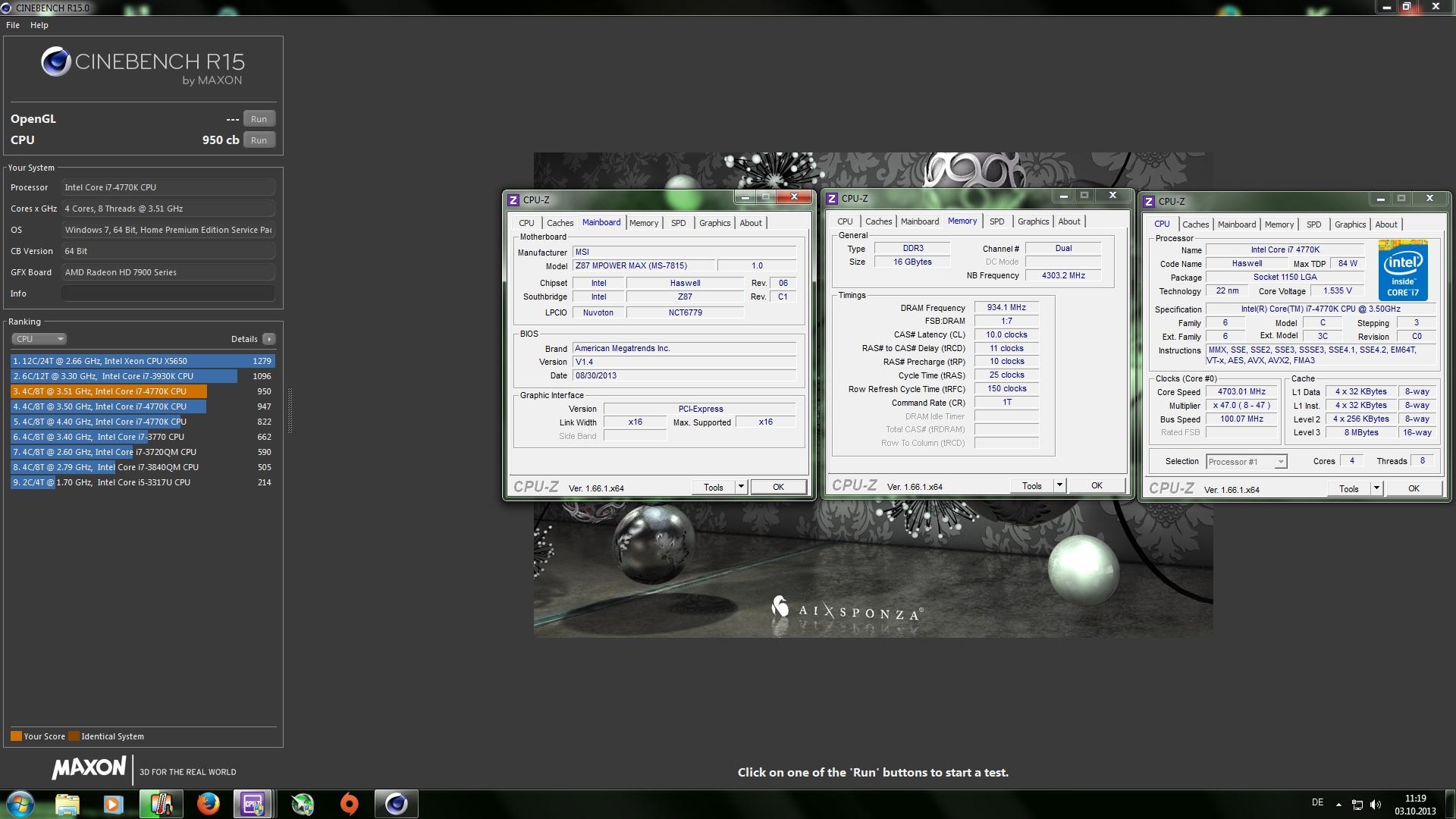Expand ranking Details arrow
This screenshot has height=819, width=1456.
pos(269,339)
